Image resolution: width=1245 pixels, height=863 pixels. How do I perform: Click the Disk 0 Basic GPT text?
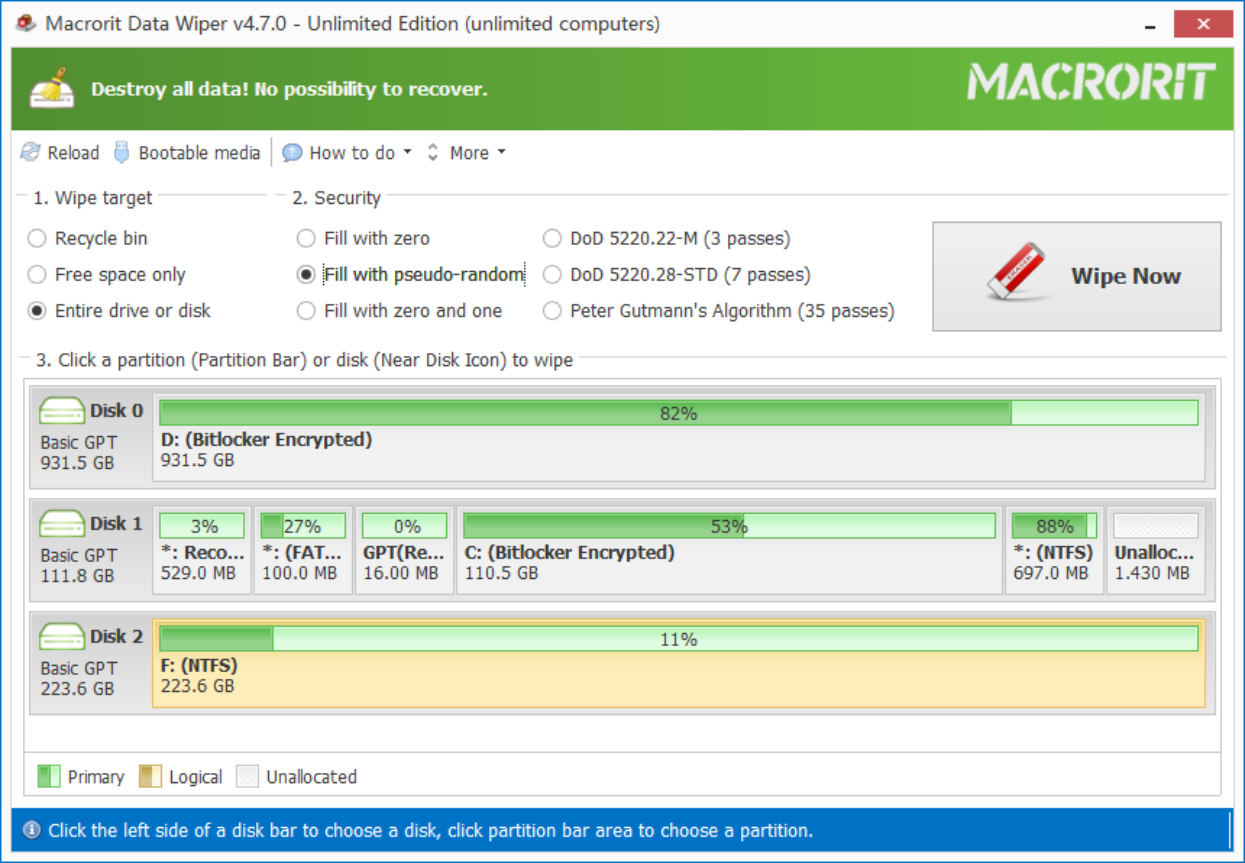78,442
